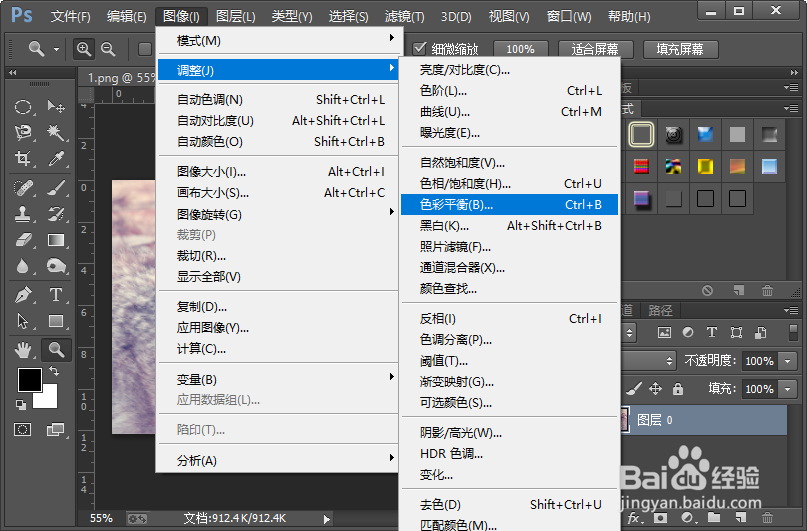
Task: Select the Path Selection tool
Action: pyautogui.click(x=23, y=321)
